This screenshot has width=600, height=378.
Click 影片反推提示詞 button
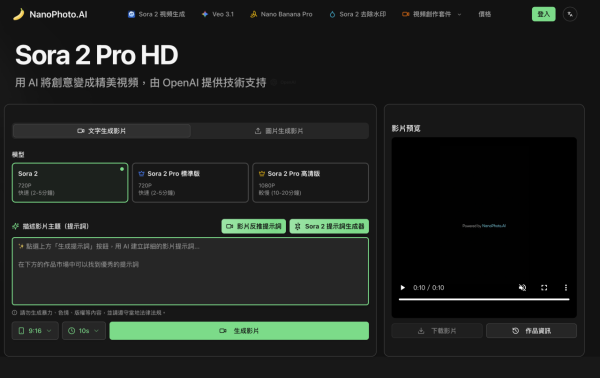tap(253, 226)
